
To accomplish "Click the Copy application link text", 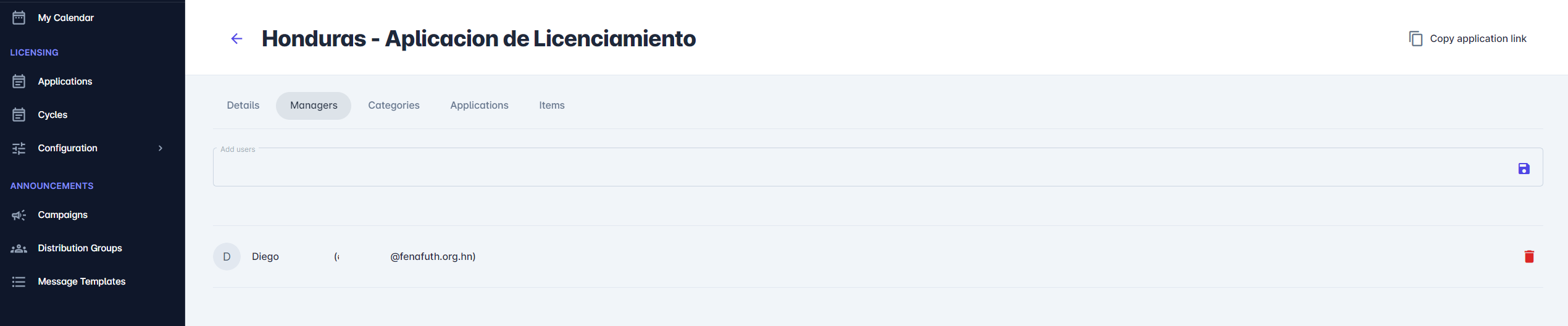I will (1478, 39).
